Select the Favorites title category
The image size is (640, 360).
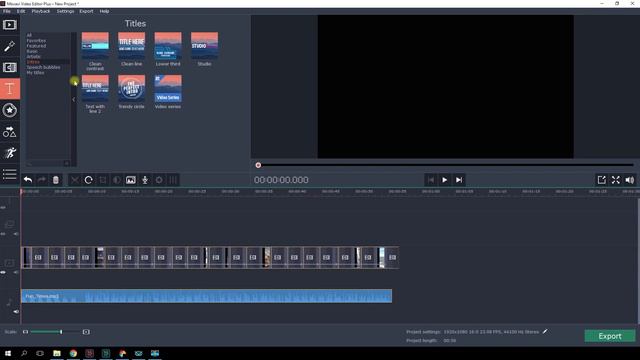point(36,40)
